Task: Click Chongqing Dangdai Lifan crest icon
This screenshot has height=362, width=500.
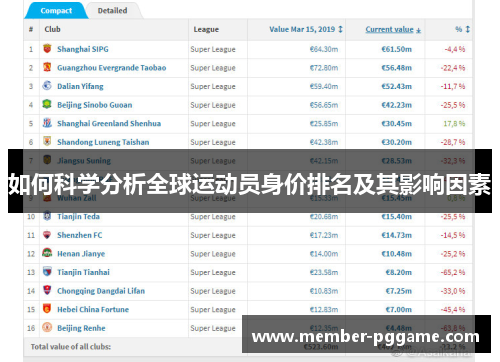Action: 47,290
